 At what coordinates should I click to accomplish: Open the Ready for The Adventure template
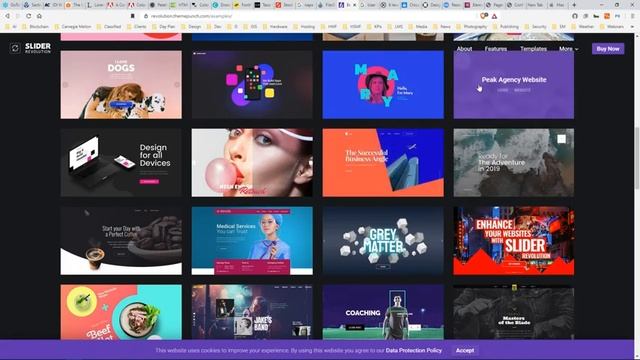click(513, 162)
